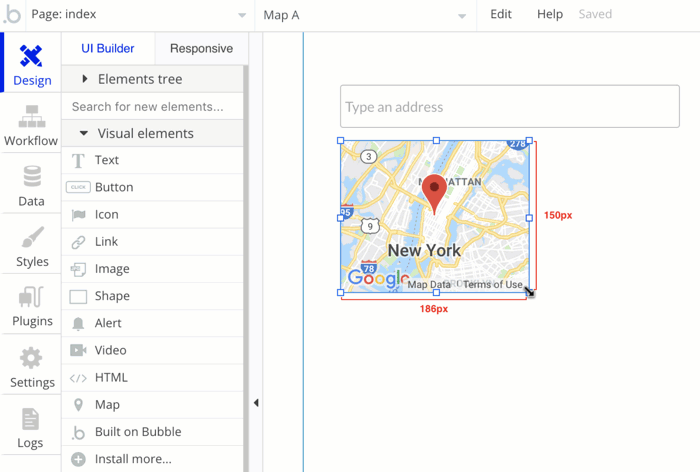700x472 pixels.
Task: Select the Image element icon
Action: click(78, 269)
